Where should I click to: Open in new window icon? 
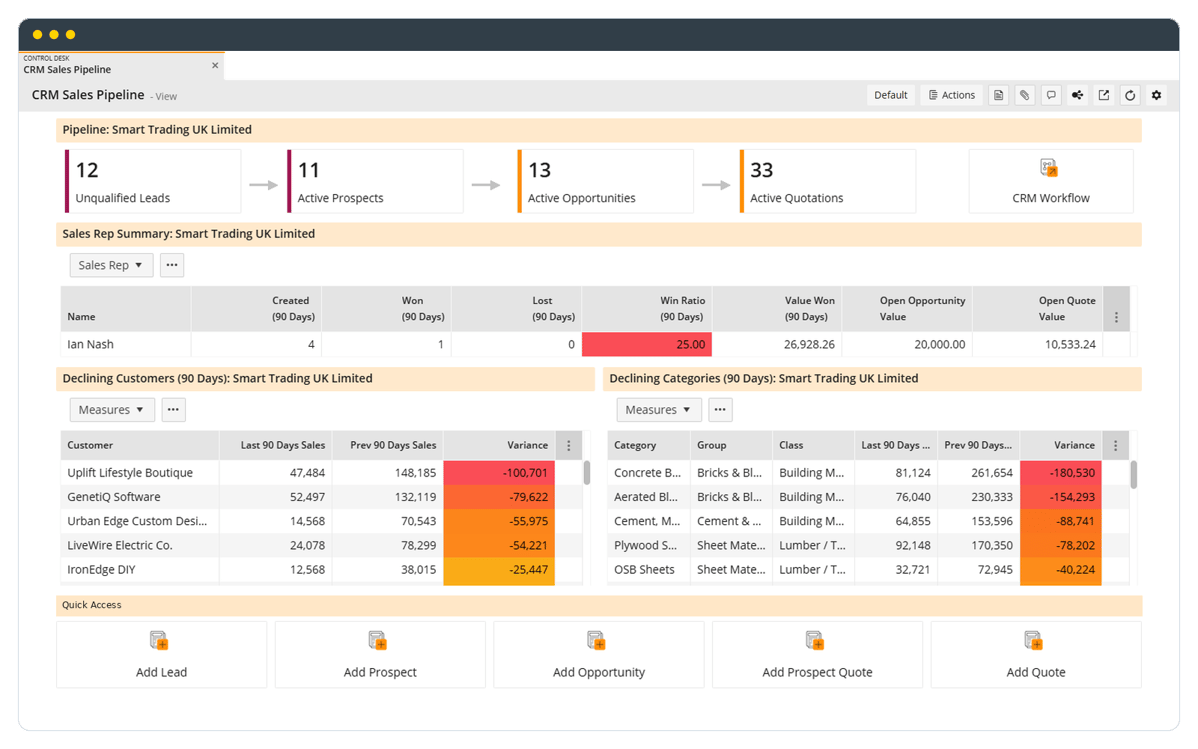point(1104,96)
